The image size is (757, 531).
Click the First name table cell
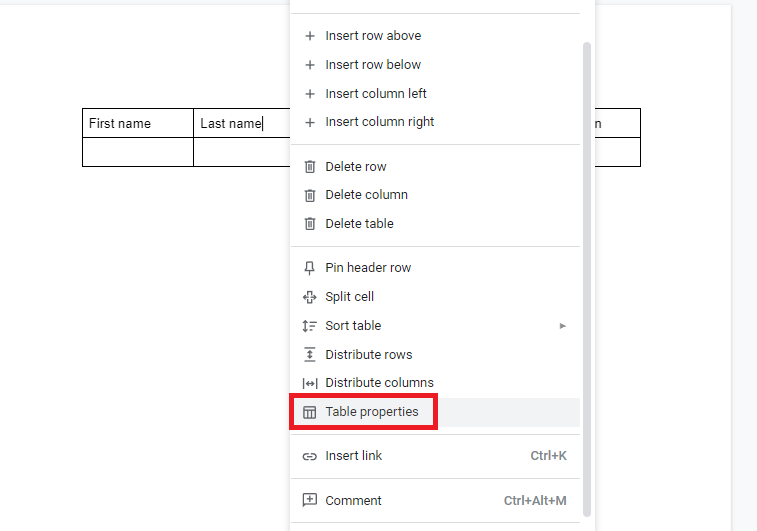pos(138,124)
